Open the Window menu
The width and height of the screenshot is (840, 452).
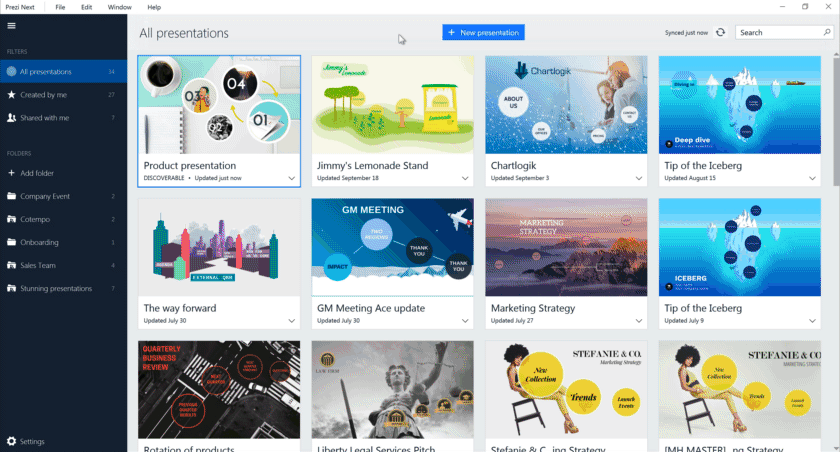(x=119, y=7)
